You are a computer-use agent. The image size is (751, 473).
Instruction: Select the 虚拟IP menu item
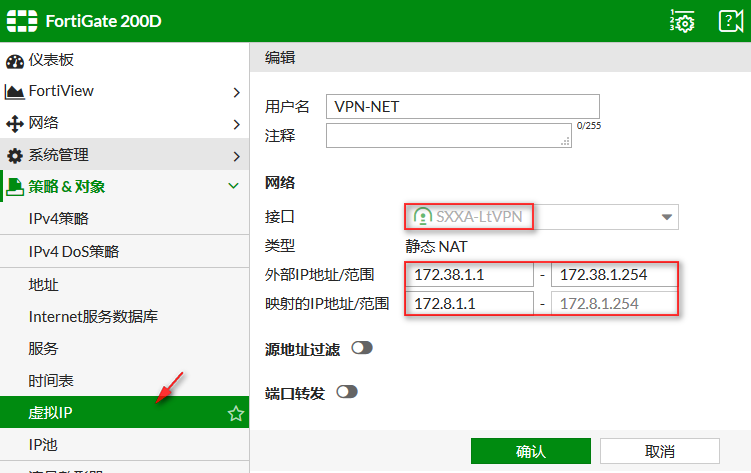[x=125, y=412]
